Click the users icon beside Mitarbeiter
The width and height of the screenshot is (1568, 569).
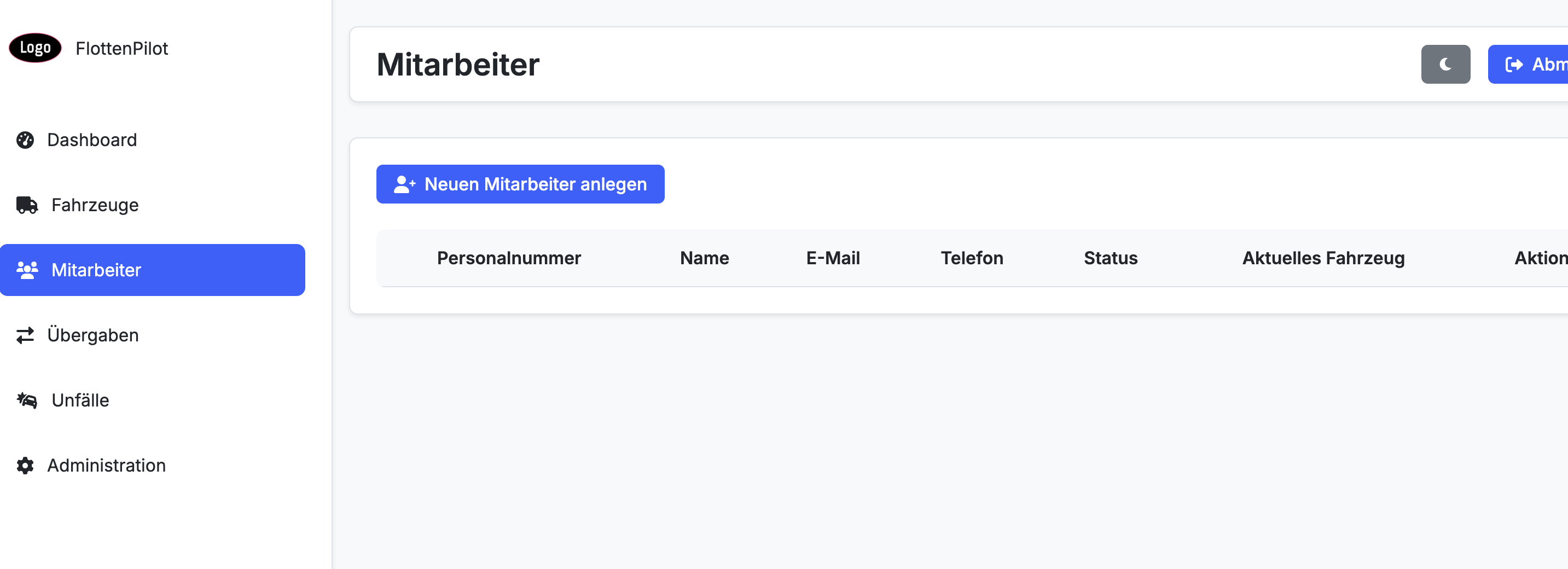tap(26, 270)
